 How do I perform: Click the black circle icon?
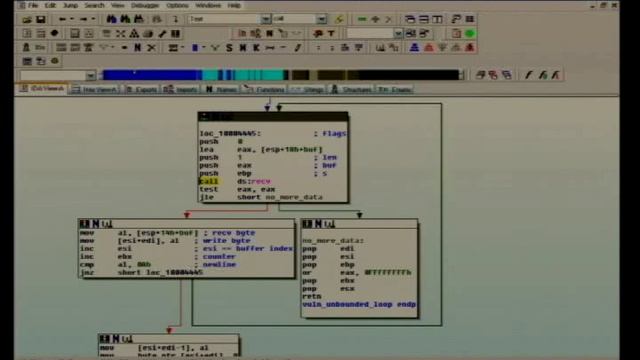point(54,33)
